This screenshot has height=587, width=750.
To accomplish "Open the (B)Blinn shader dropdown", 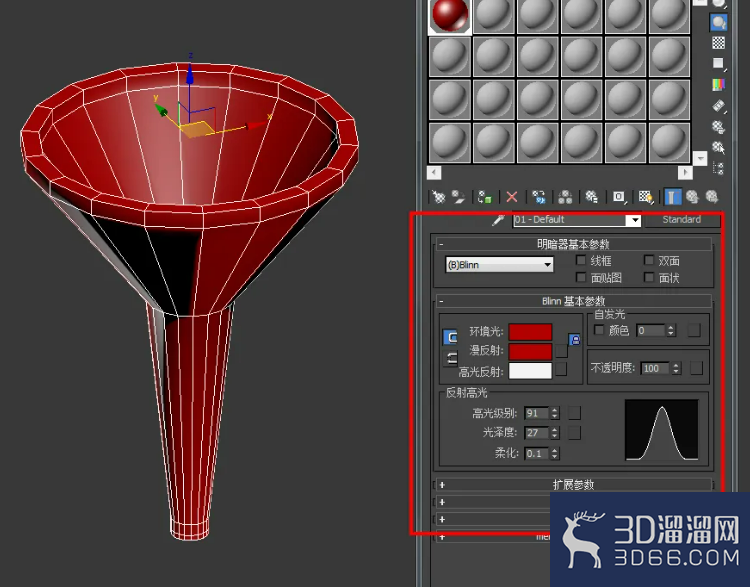I will coord(499,265).
